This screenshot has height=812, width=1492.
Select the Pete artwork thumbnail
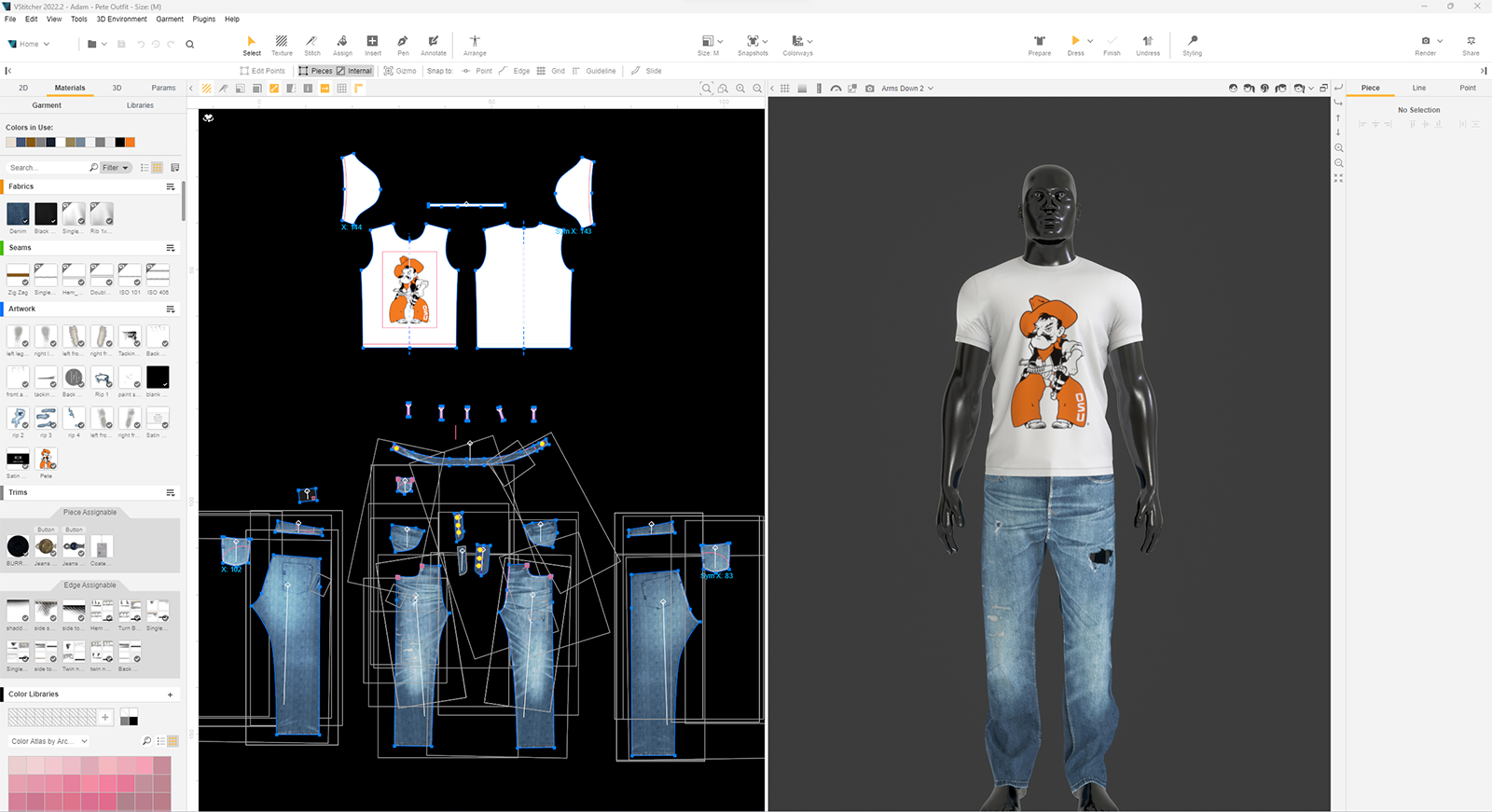point(46,459)
